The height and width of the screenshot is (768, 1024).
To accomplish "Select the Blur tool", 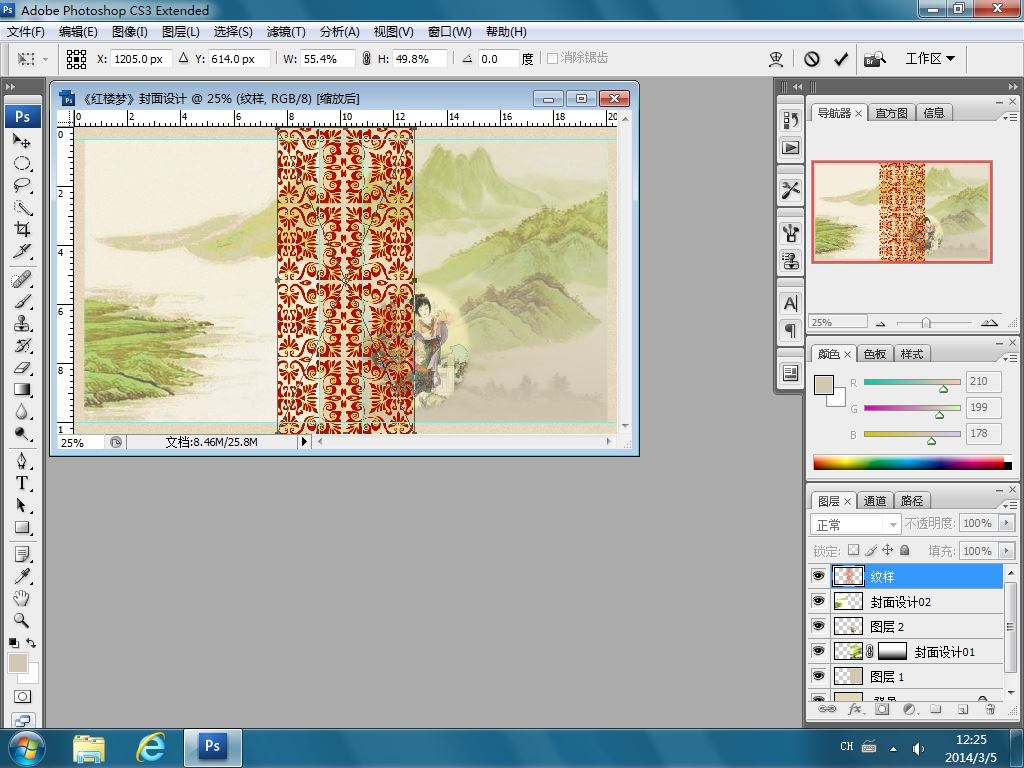I will point(22,412).
